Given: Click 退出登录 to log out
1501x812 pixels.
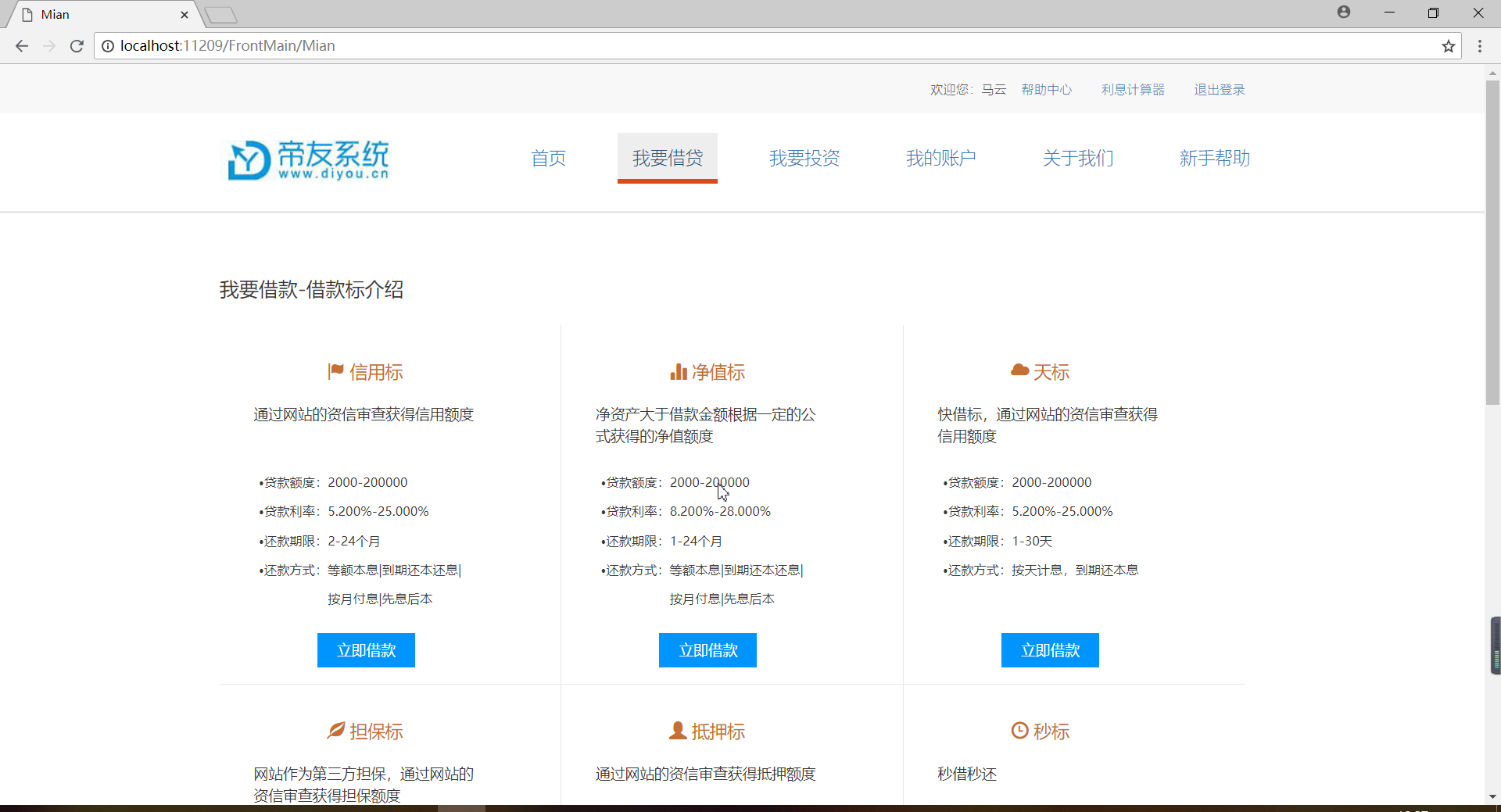Looking at the screenshot, I should click(1219, 89).
